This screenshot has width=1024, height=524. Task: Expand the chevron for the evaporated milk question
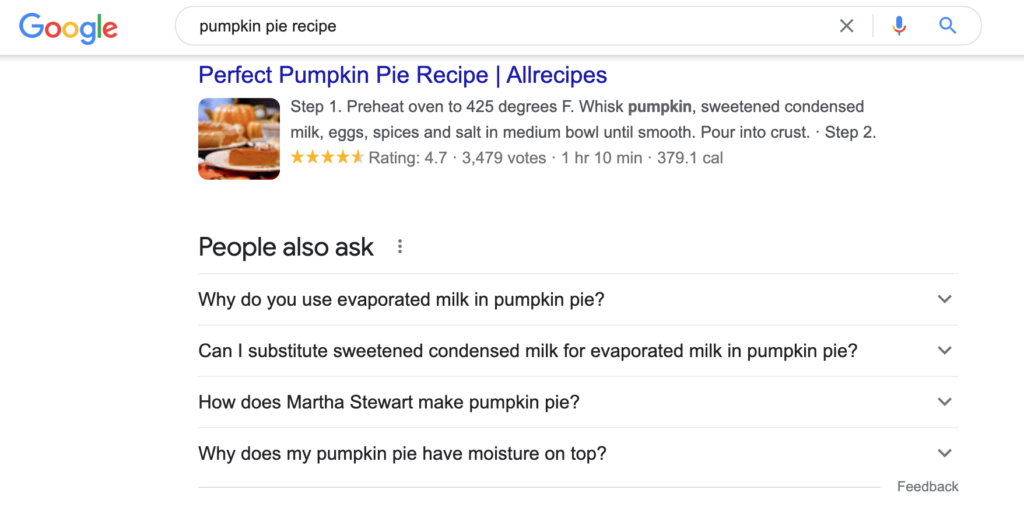[944, 299]
